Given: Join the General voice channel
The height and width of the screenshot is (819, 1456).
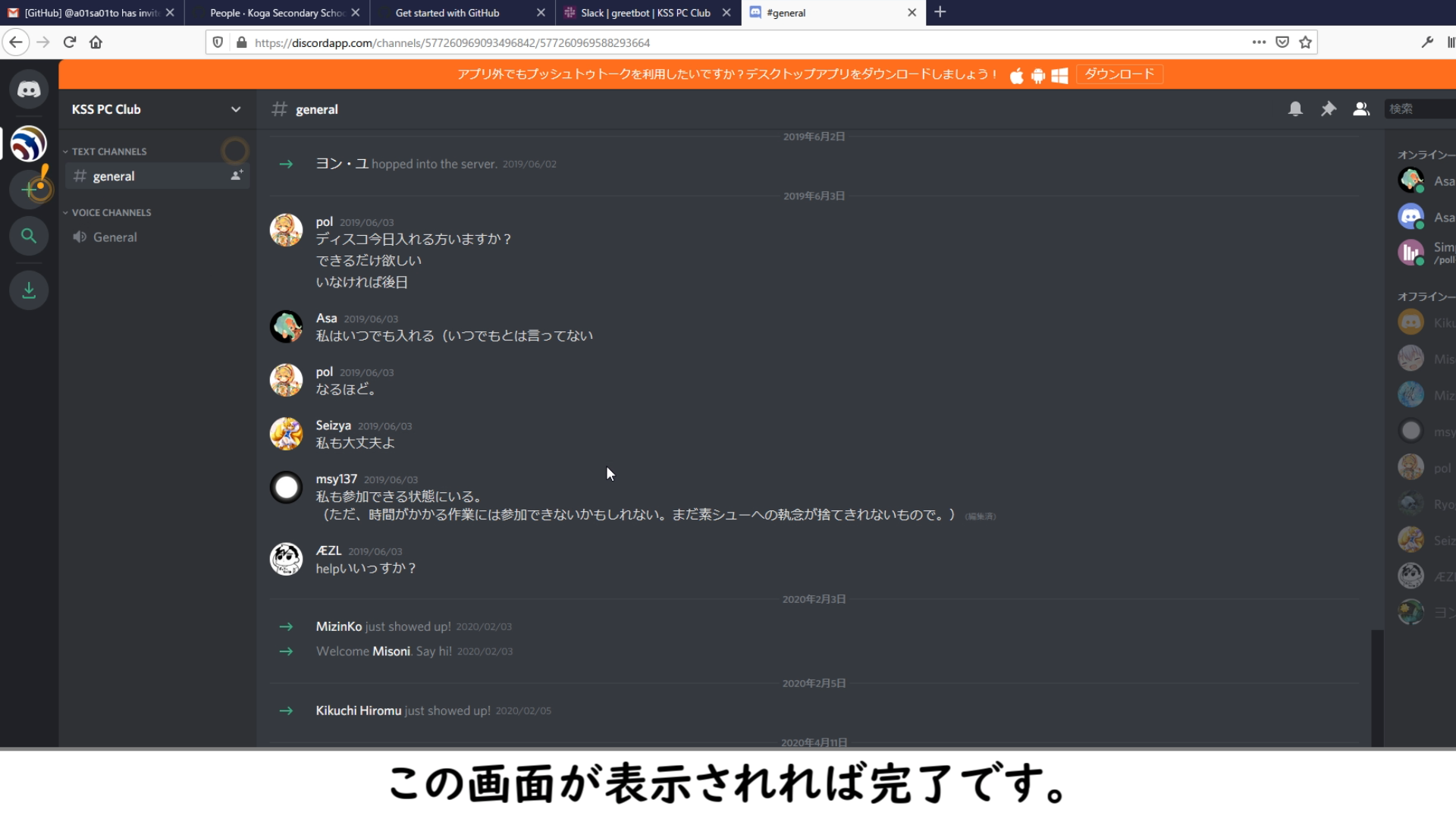Looking at the screenshot, I should [x=115, y=237].
